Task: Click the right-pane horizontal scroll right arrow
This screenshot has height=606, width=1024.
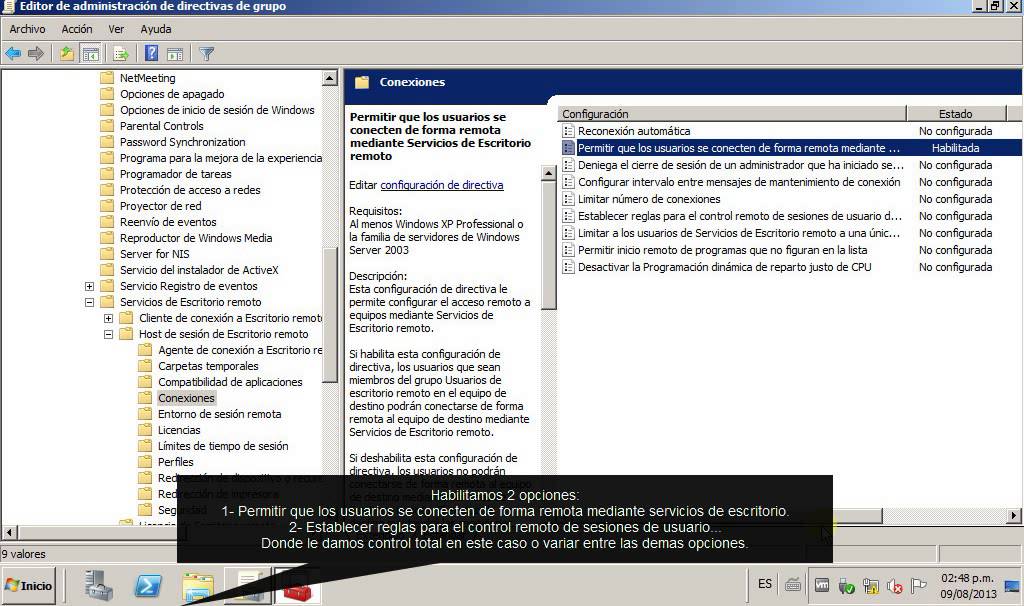Action: (x=1014, y=515)
